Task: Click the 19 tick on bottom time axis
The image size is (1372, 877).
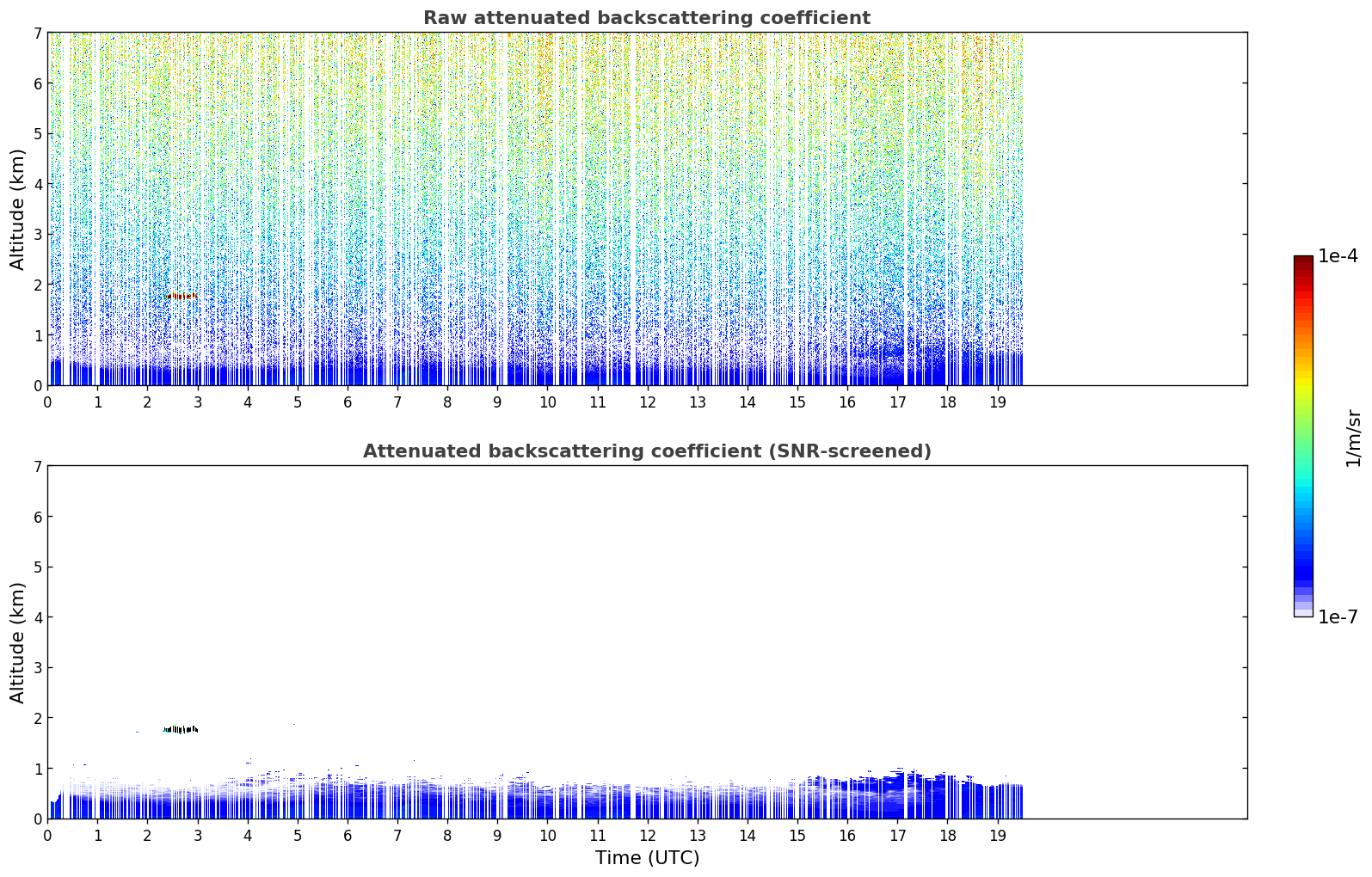Action: pos(998,835)
